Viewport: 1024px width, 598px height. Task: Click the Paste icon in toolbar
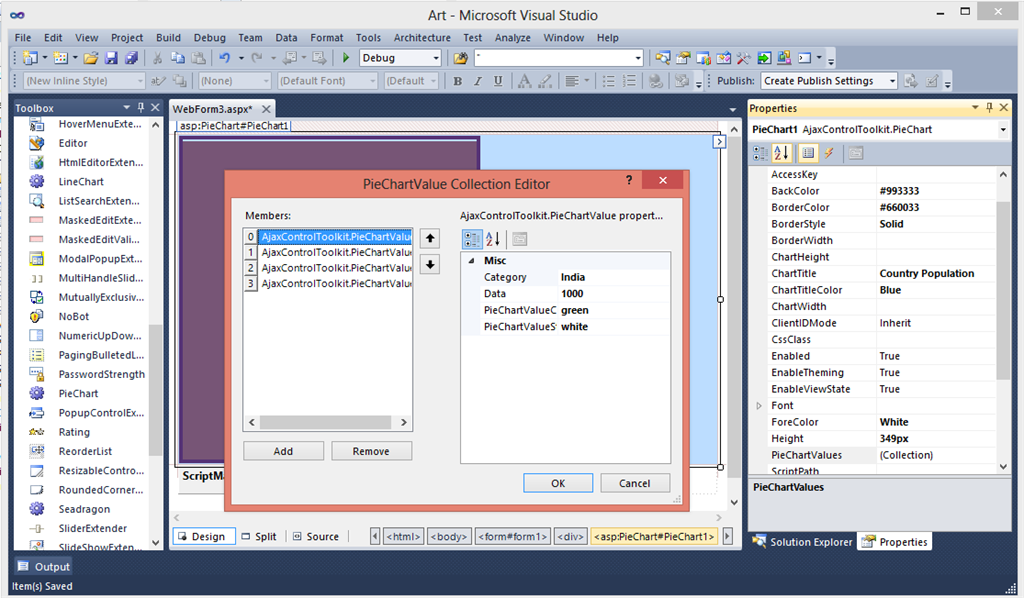199,58
